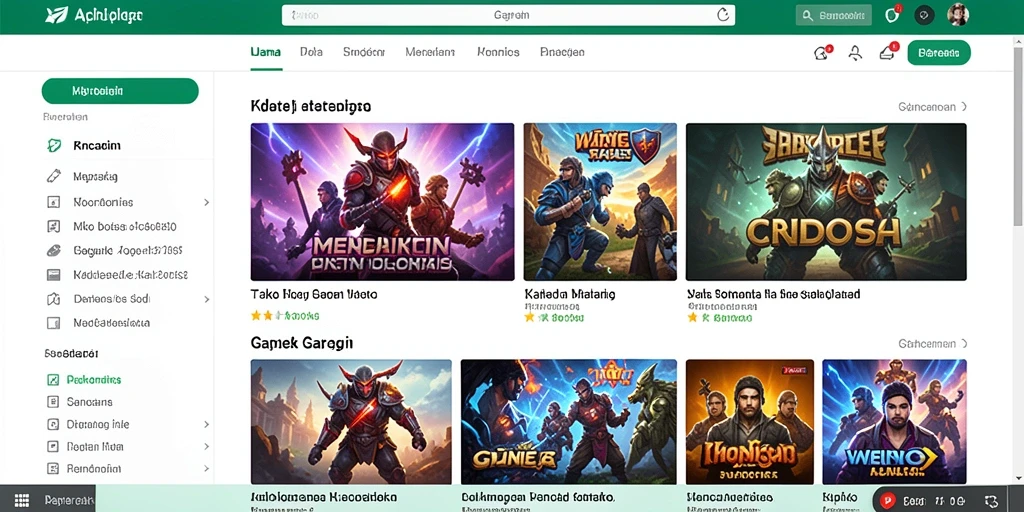Click the card icon beside Kaddeeedle
1024x512 pixels.
pos(54,275)
